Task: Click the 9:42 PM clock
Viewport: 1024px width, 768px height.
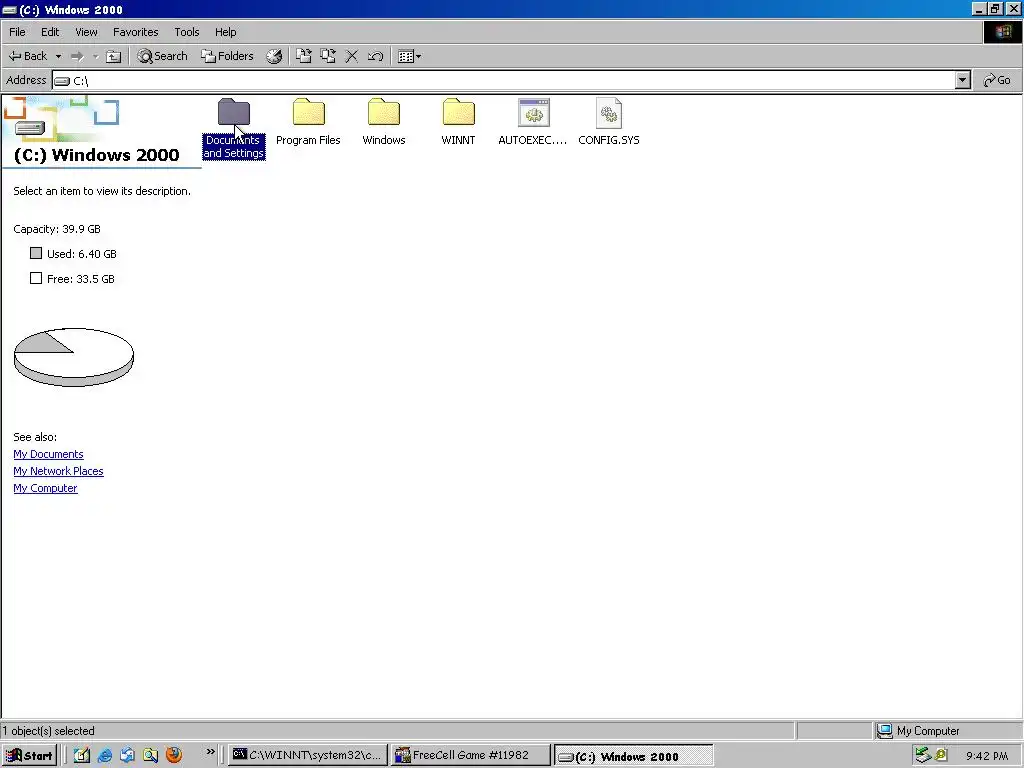Action: pyautogui.click(x=987, y=756)
